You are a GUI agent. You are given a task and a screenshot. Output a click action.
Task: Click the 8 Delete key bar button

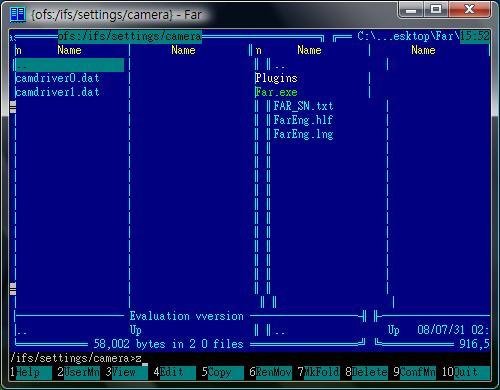366,372
